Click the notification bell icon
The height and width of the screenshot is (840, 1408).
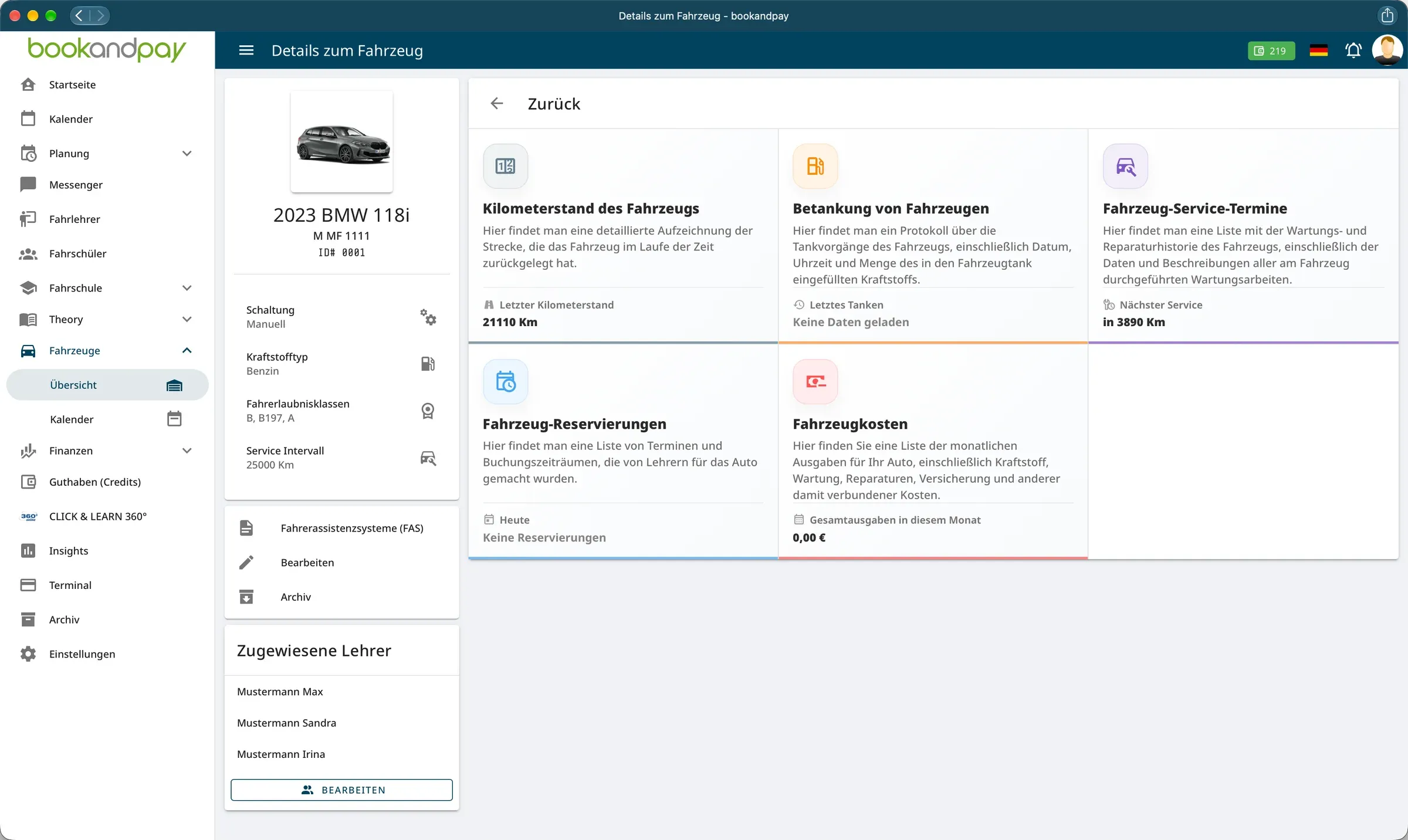point(1353,50)
